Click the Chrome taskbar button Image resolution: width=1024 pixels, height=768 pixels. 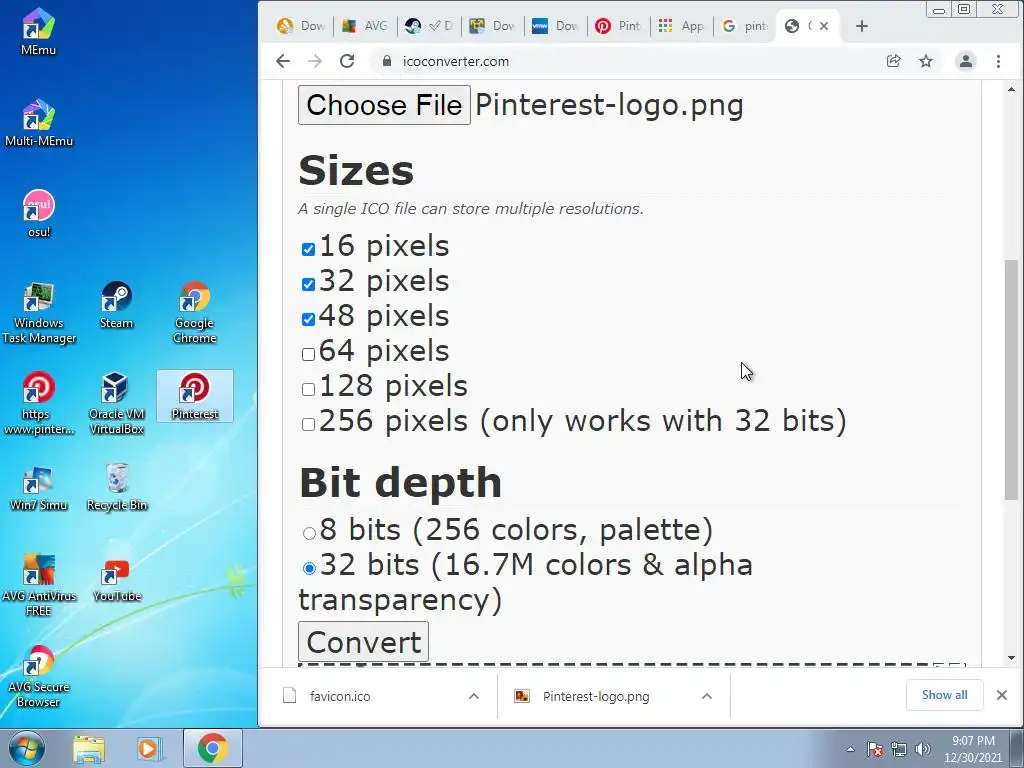(212, 748)
